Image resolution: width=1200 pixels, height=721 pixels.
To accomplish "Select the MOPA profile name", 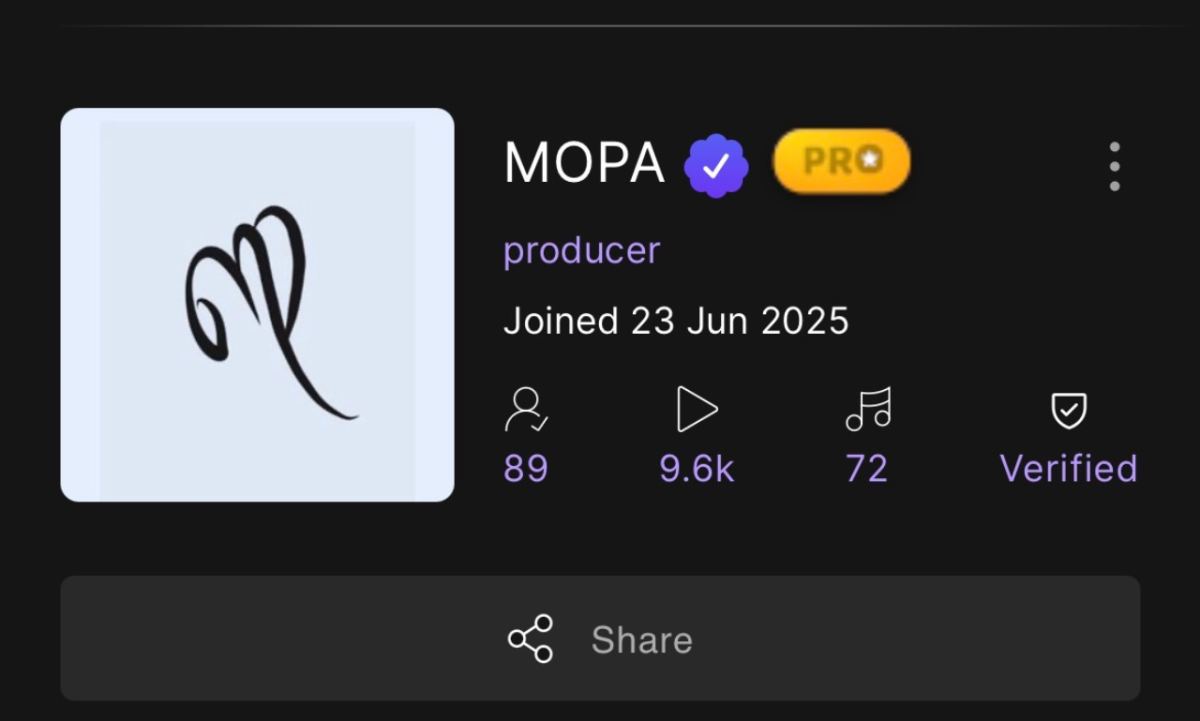I will 584,163.
